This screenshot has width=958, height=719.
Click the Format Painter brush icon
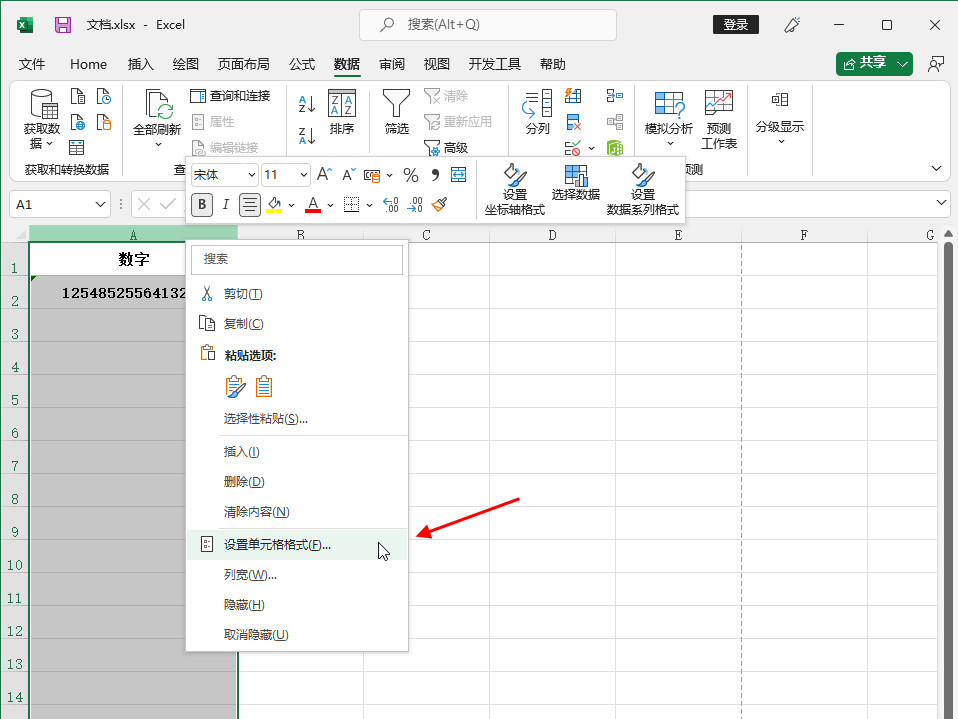[439, 205]
